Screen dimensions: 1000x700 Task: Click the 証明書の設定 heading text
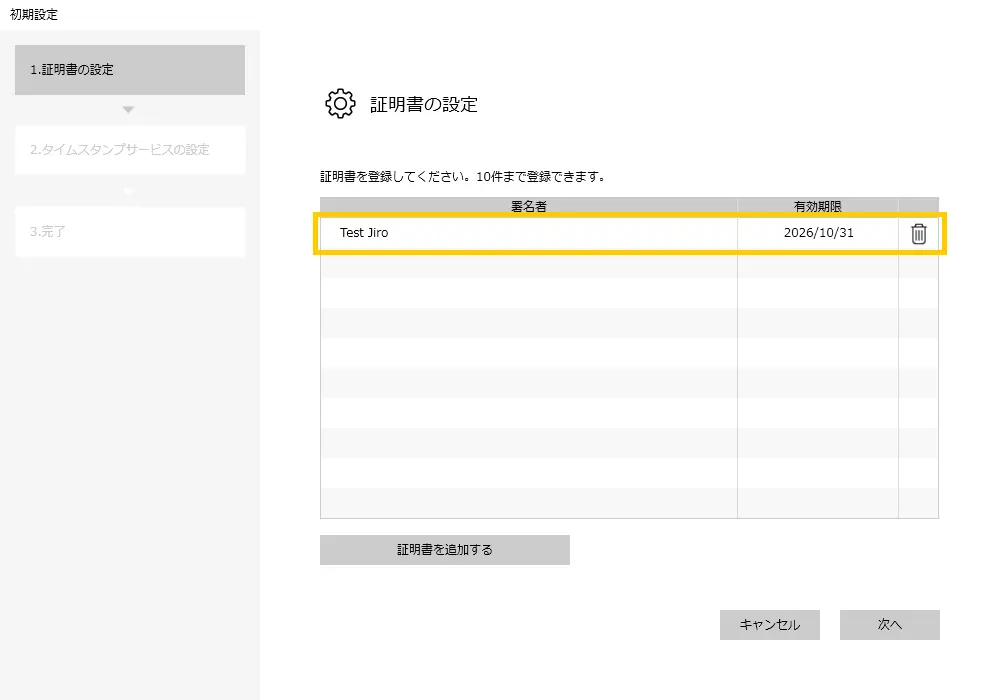(x=424, y=104)
